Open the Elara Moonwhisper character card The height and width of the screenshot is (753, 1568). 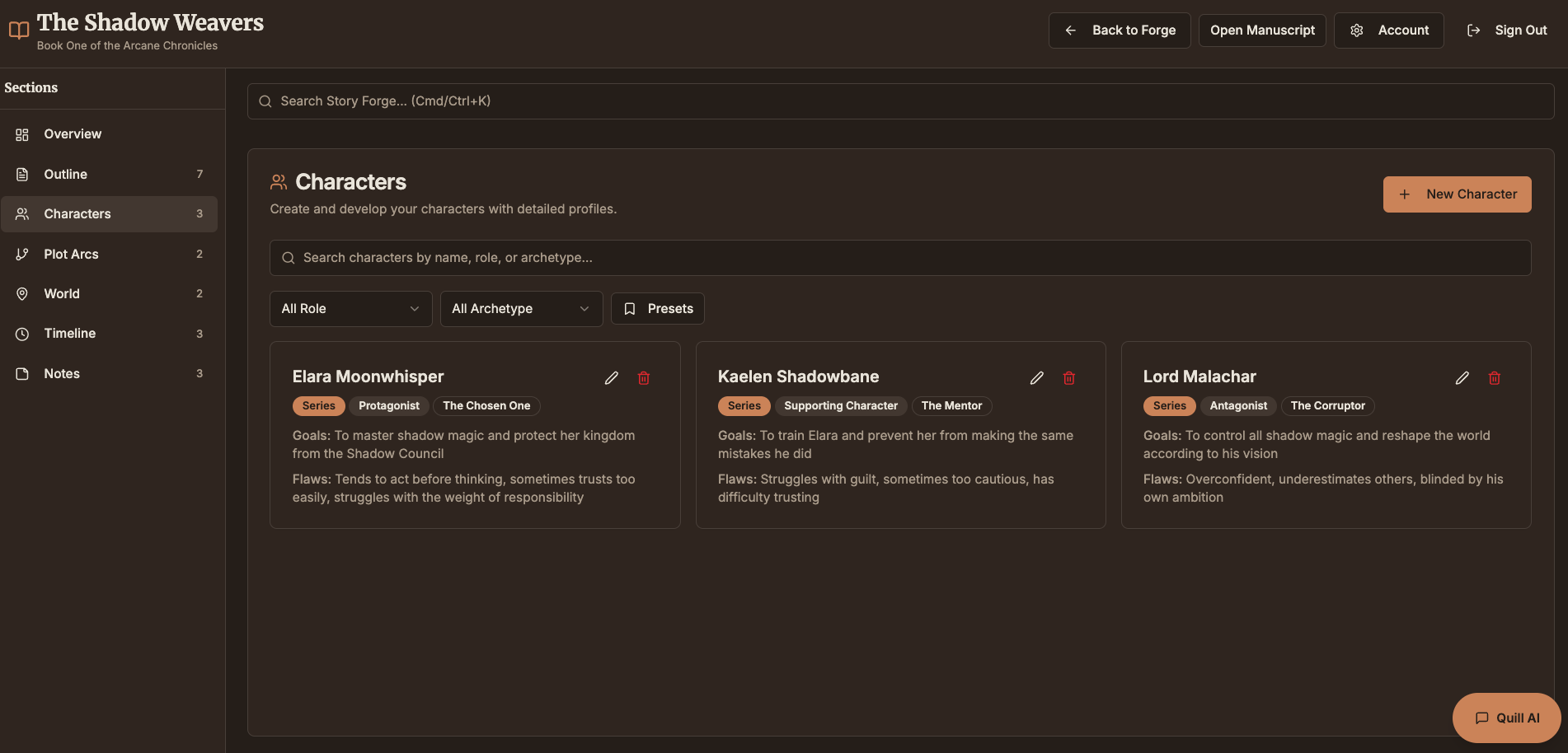[x=475, y=435]
